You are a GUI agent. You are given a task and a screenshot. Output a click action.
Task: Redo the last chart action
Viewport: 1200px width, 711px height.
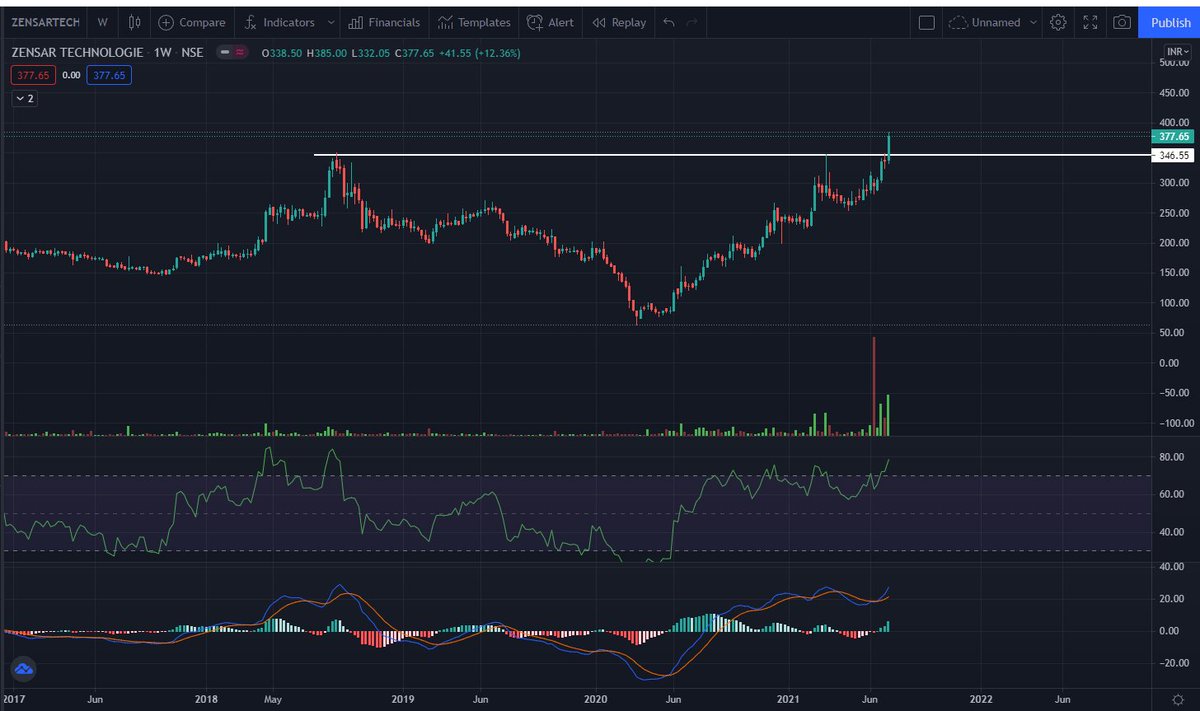[x=692, y=22]
